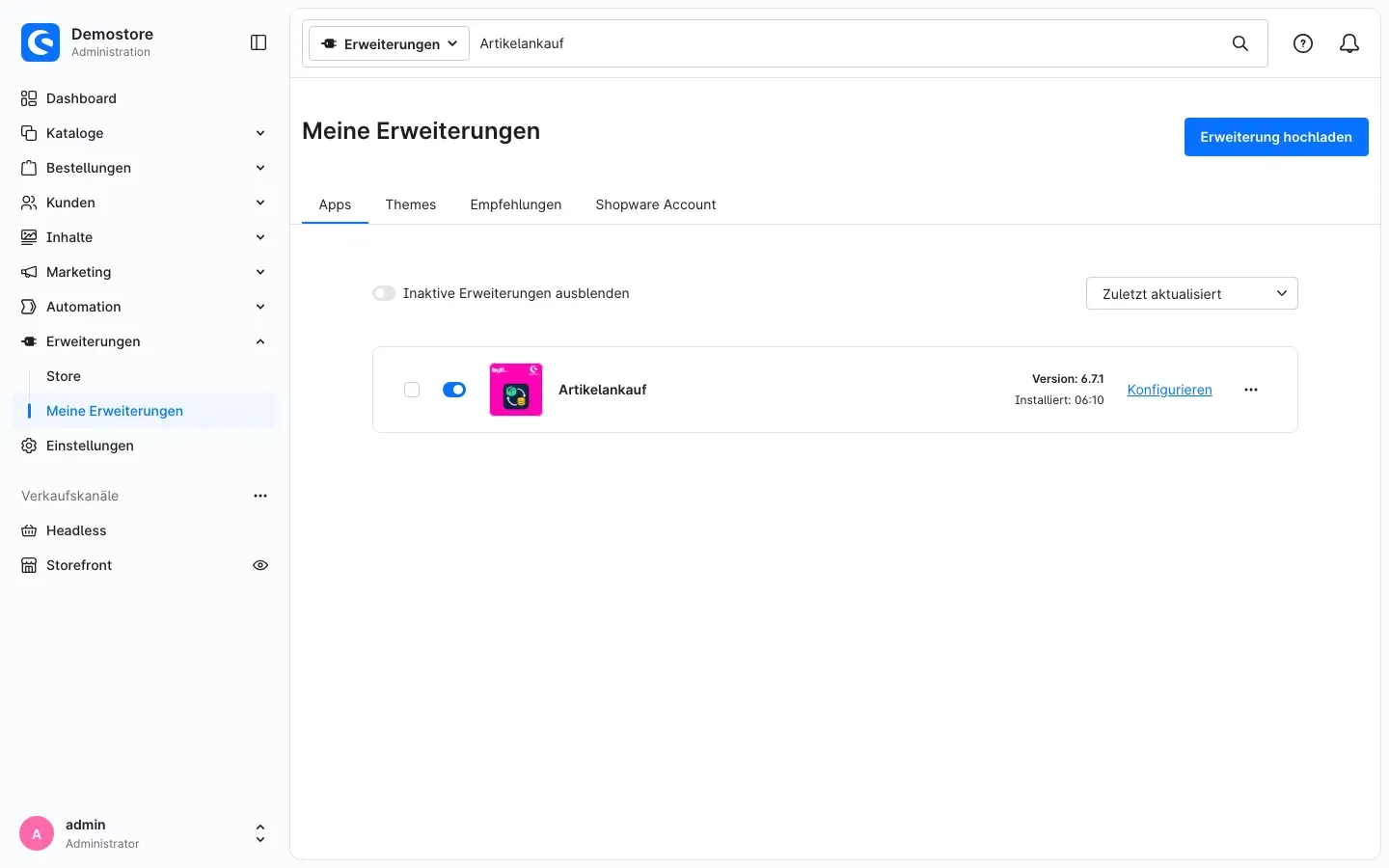The width and height of the screenshot is (1389, 868).
Task: Open Meine Erweiterungen in the sidebar
Action: coord(115,411)
